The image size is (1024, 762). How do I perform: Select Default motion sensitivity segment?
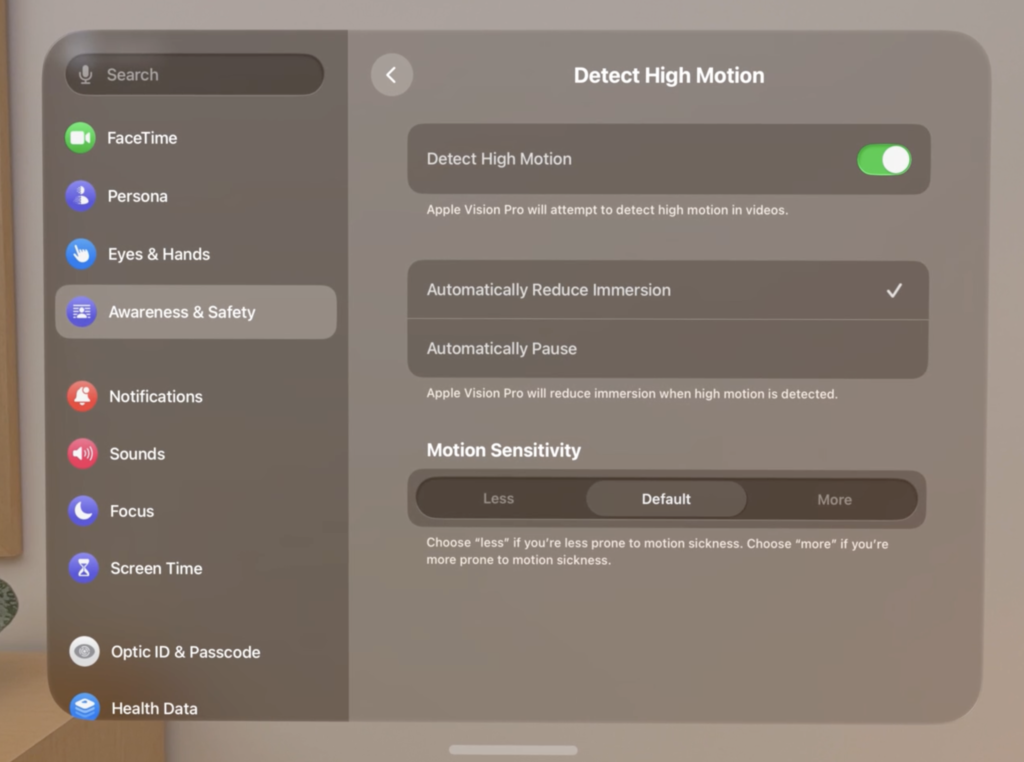pos(666,499)
